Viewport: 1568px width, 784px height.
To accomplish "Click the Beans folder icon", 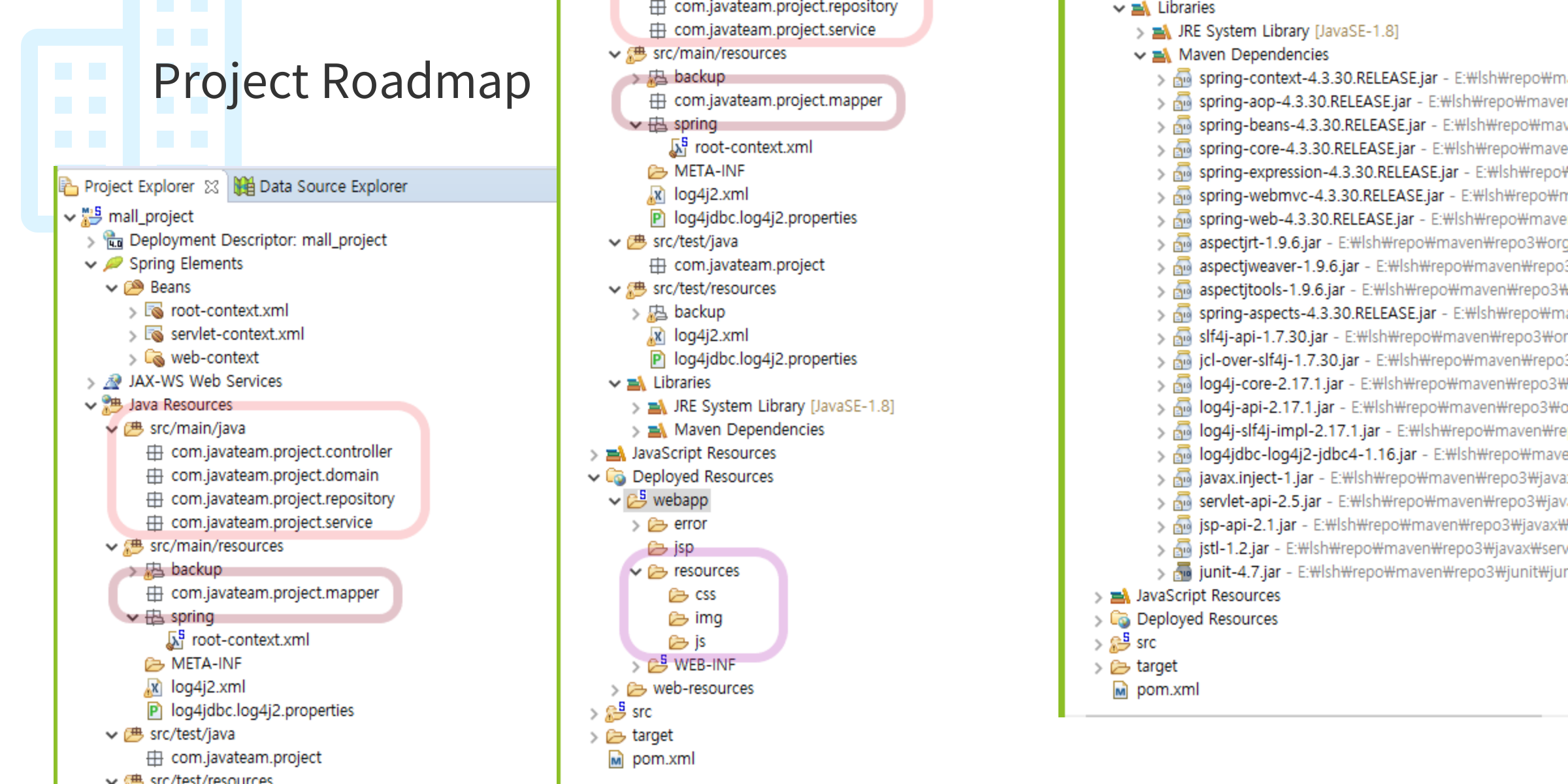I will [134, 287].
